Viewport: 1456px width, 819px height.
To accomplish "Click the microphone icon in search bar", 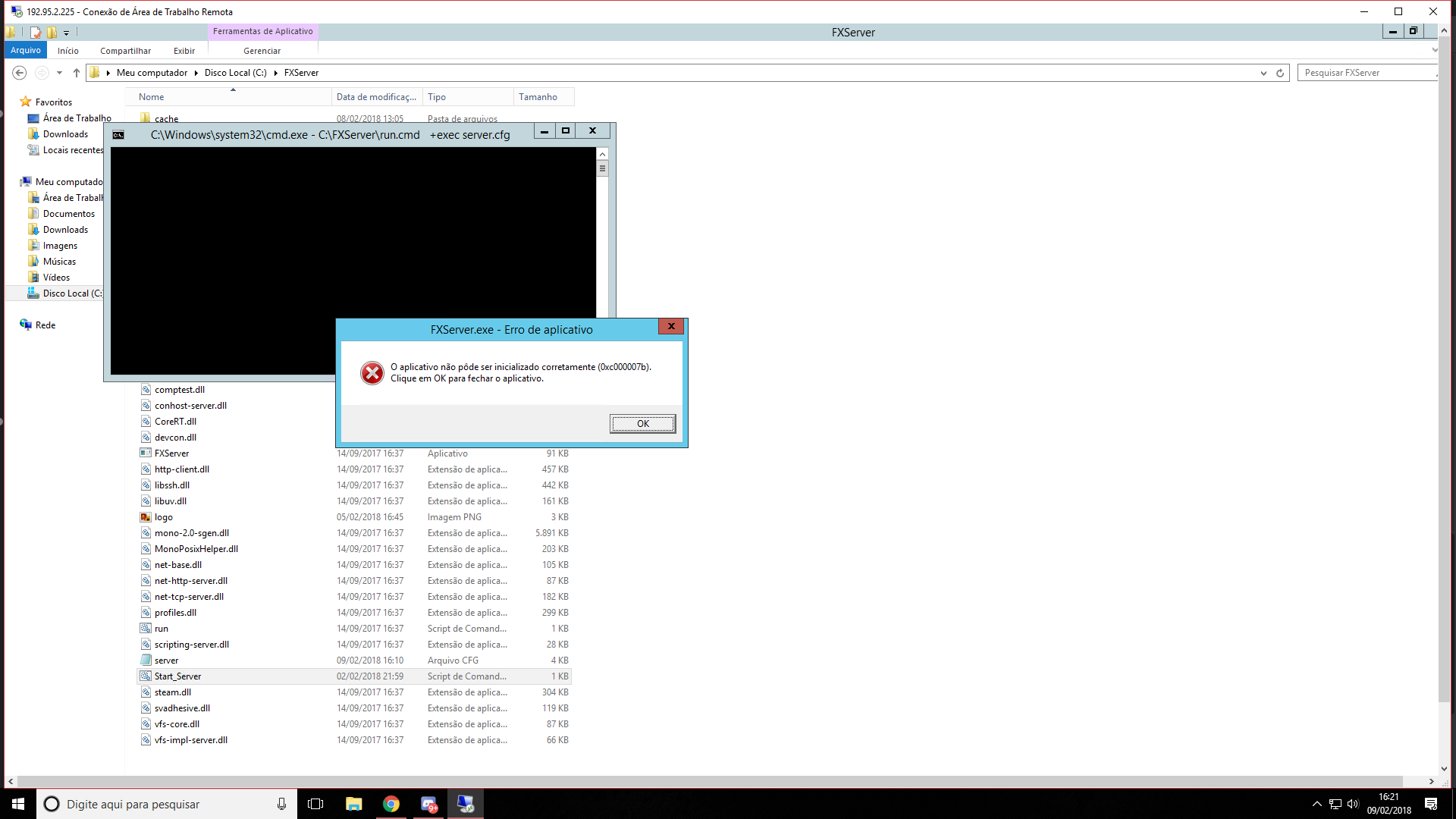I will pos(281,804).
